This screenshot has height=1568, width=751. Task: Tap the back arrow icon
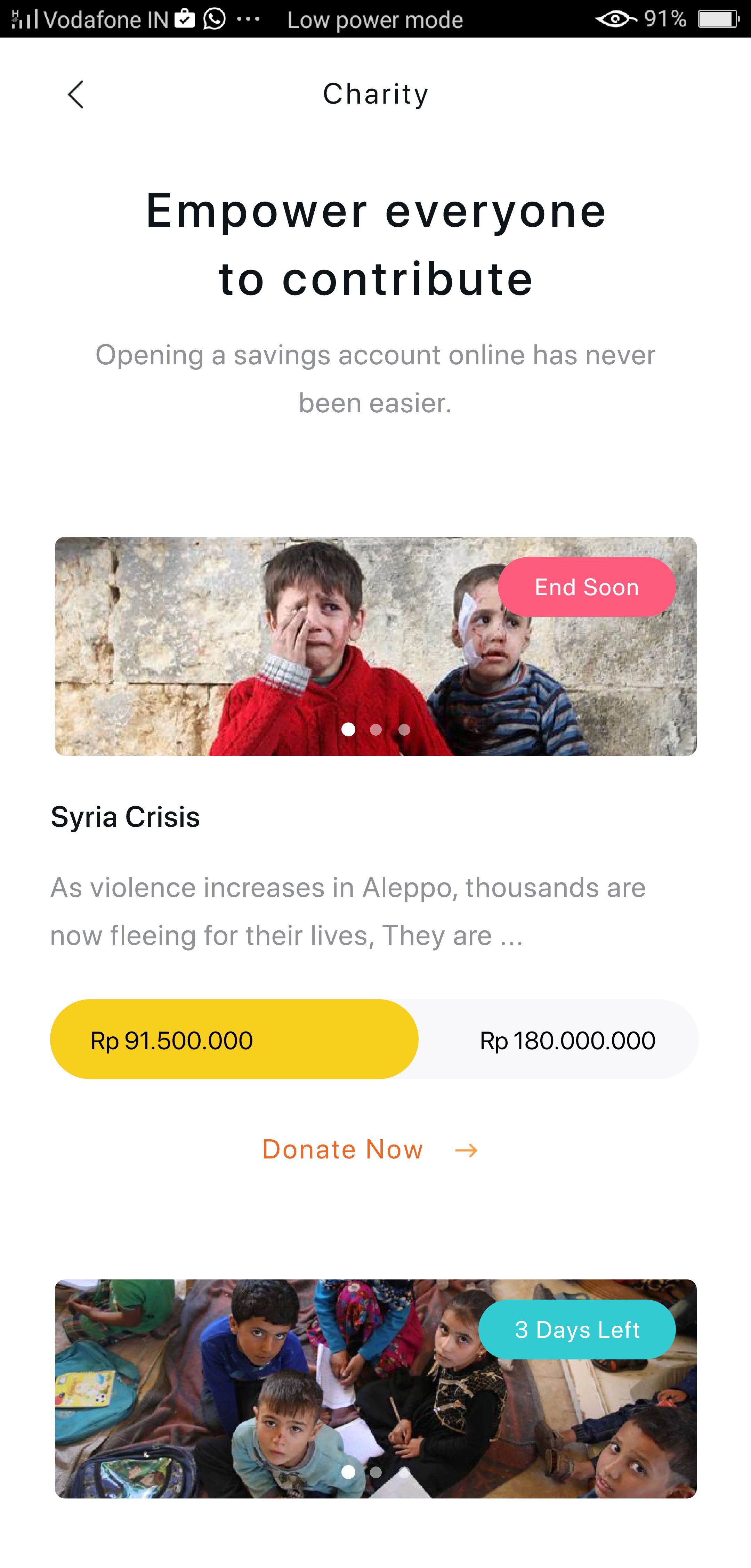75,95
